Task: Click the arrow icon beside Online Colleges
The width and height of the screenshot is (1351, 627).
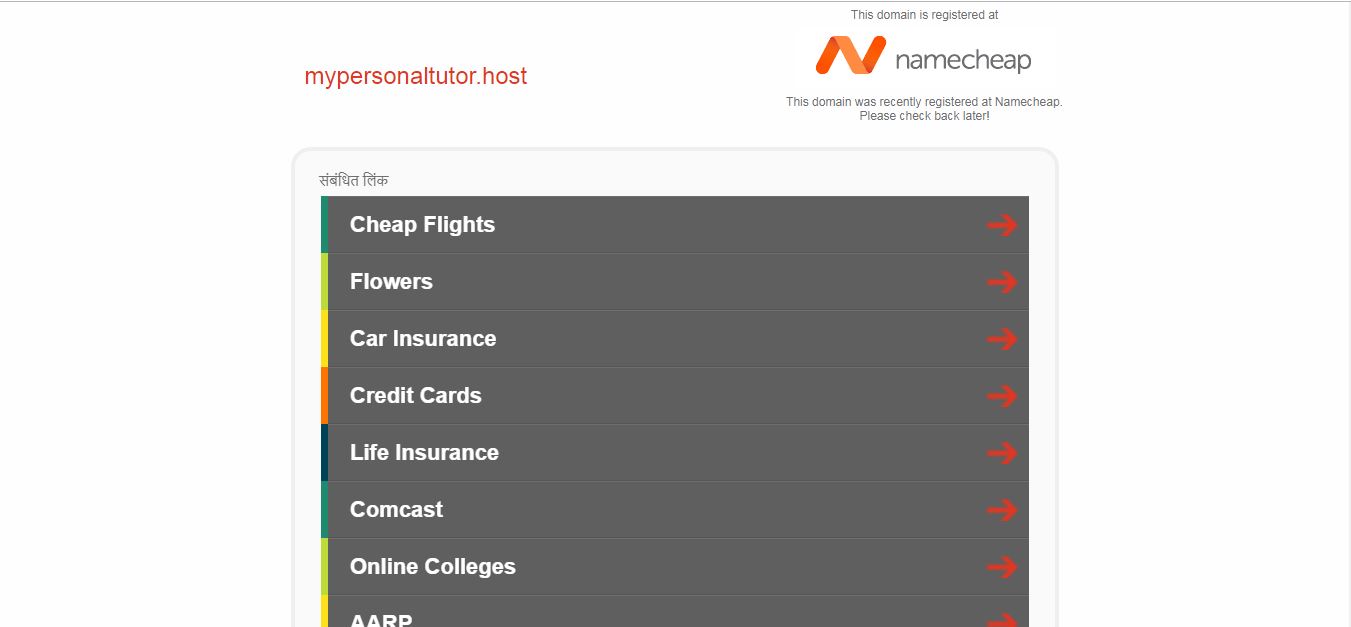Action: click(x=1001, y=567)
